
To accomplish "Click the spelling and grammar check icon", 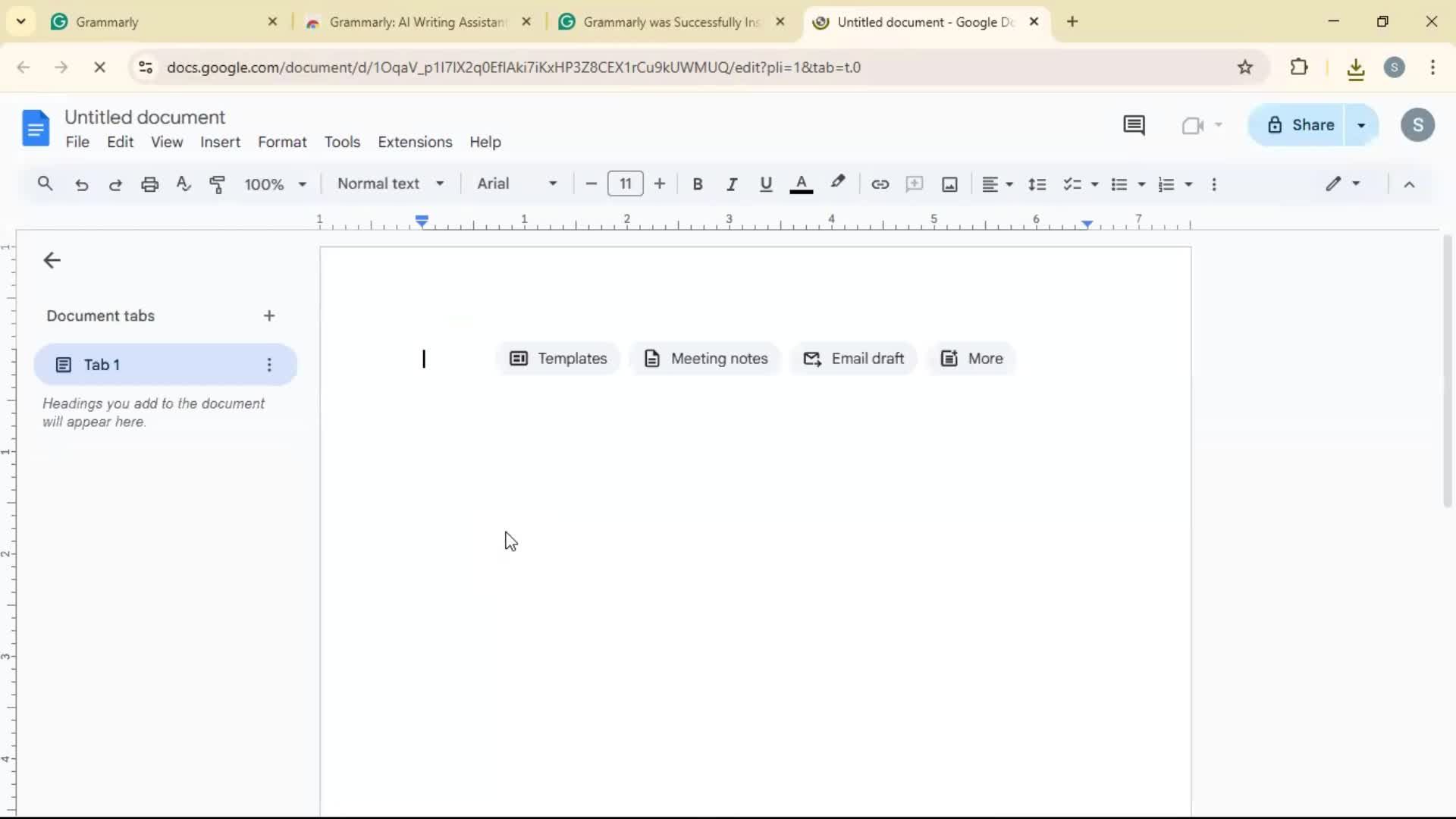I will point(183,184).
